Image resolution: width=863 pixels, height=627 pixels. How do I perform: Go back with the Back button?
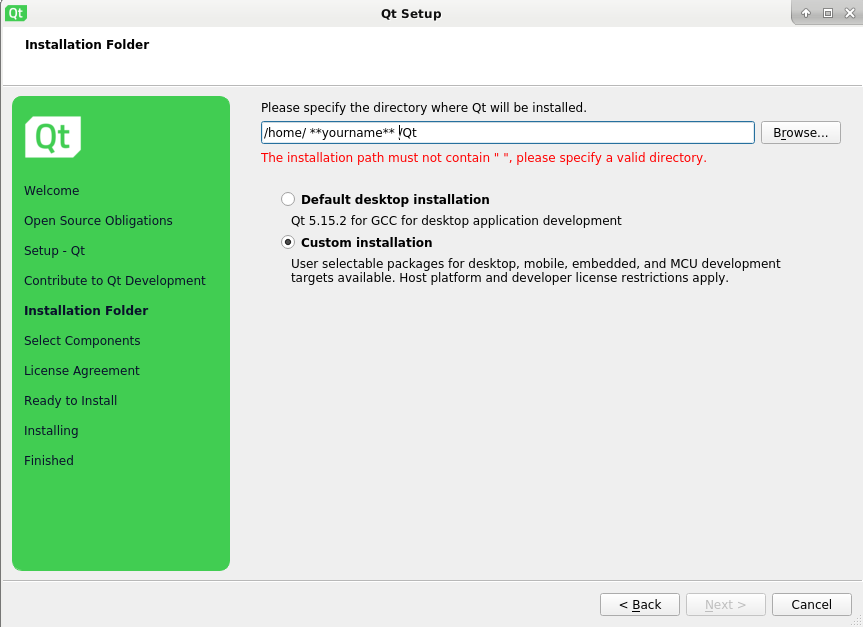[640, 604]
